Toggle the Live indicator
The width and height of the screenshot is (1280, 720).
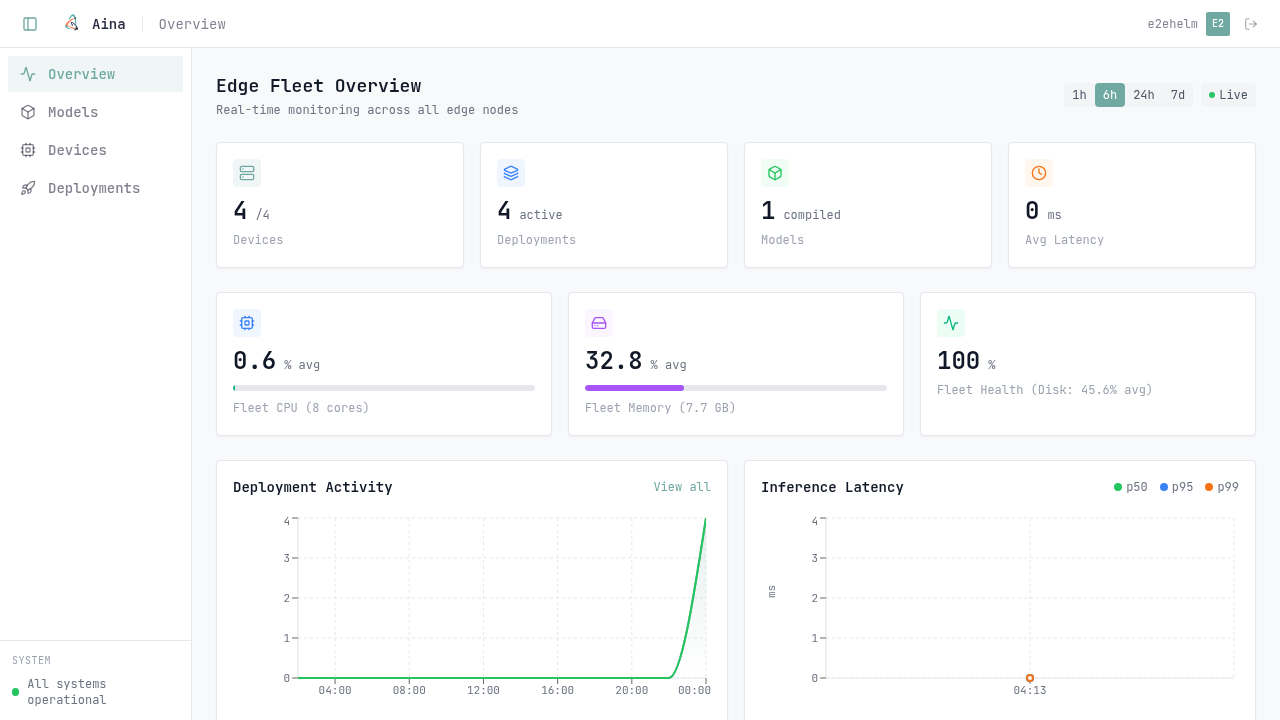point(1228,95)
